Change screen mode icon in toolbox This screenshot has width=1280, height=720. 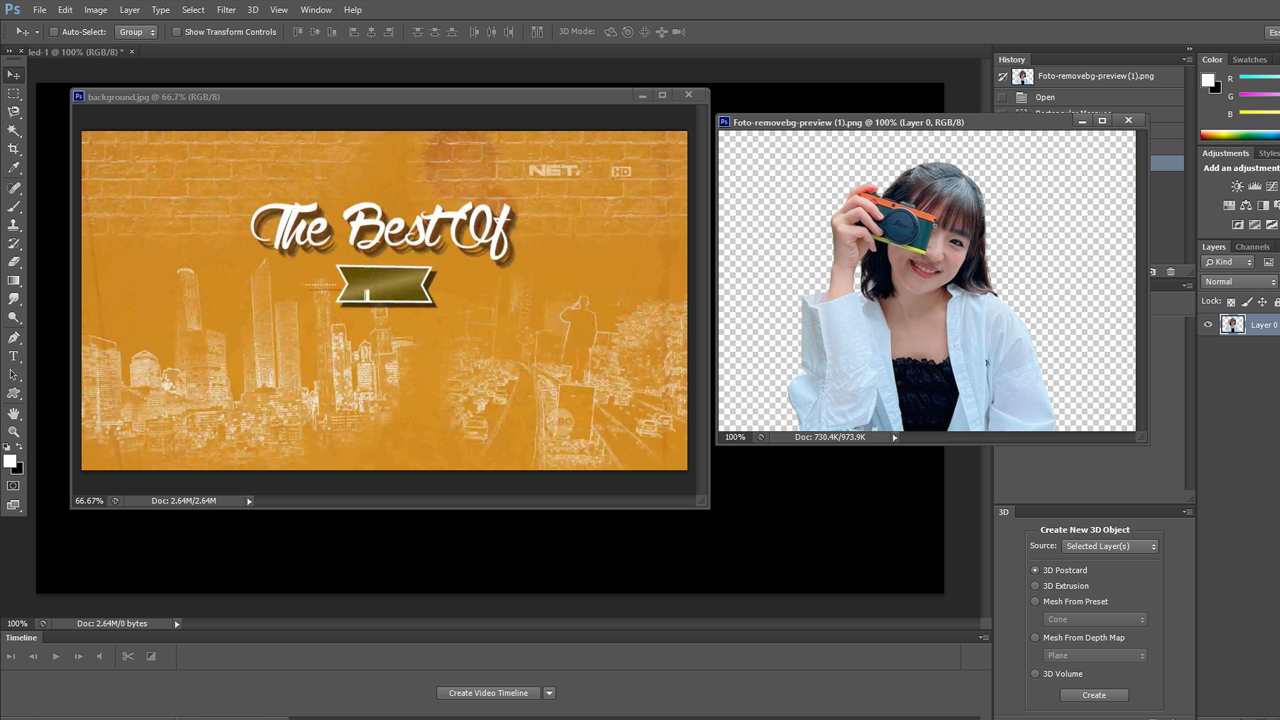pos(13,505)
